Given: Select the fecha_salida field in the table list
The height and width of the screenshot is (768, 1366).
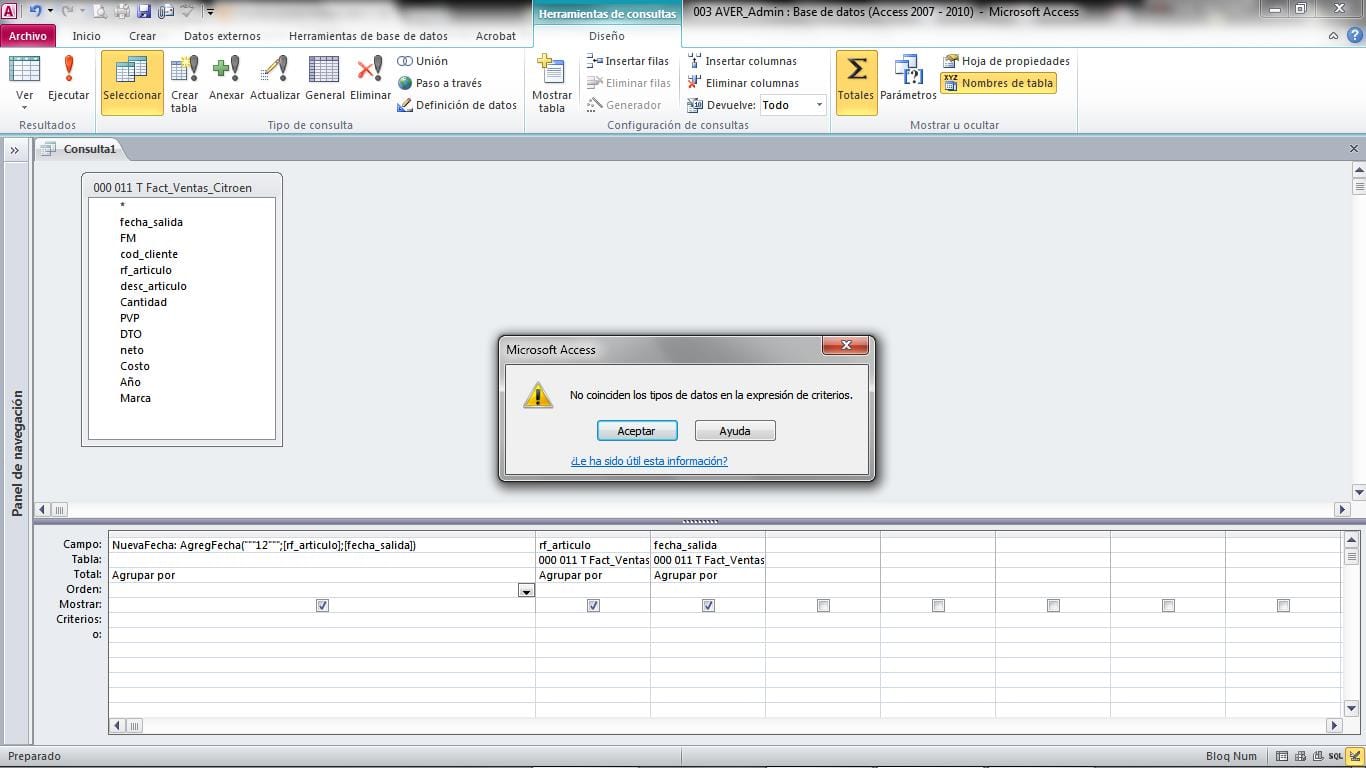Looking at the screenshot, I should click(151, 221).
